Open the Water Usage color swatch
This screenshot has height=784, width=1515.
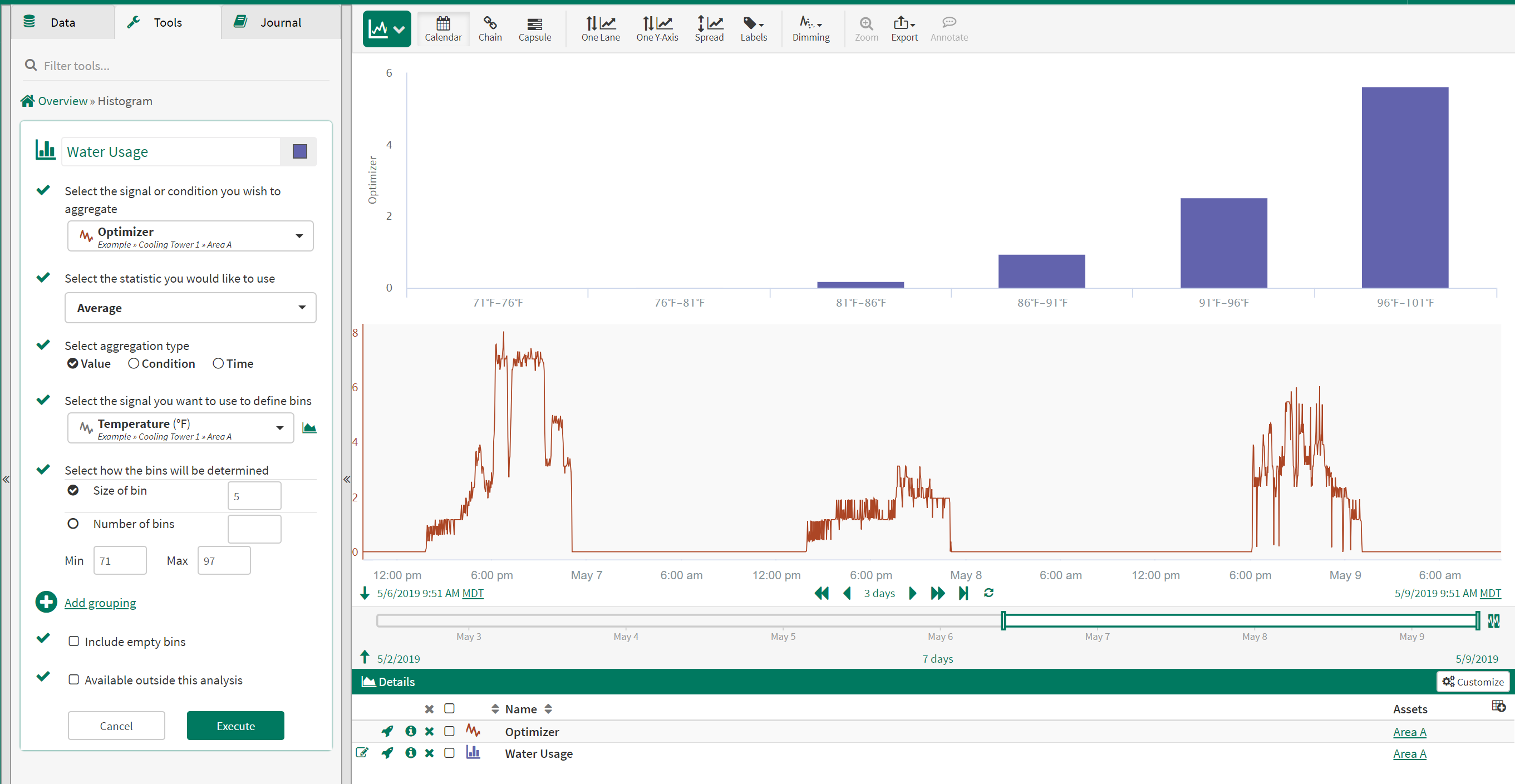(299, 152)
